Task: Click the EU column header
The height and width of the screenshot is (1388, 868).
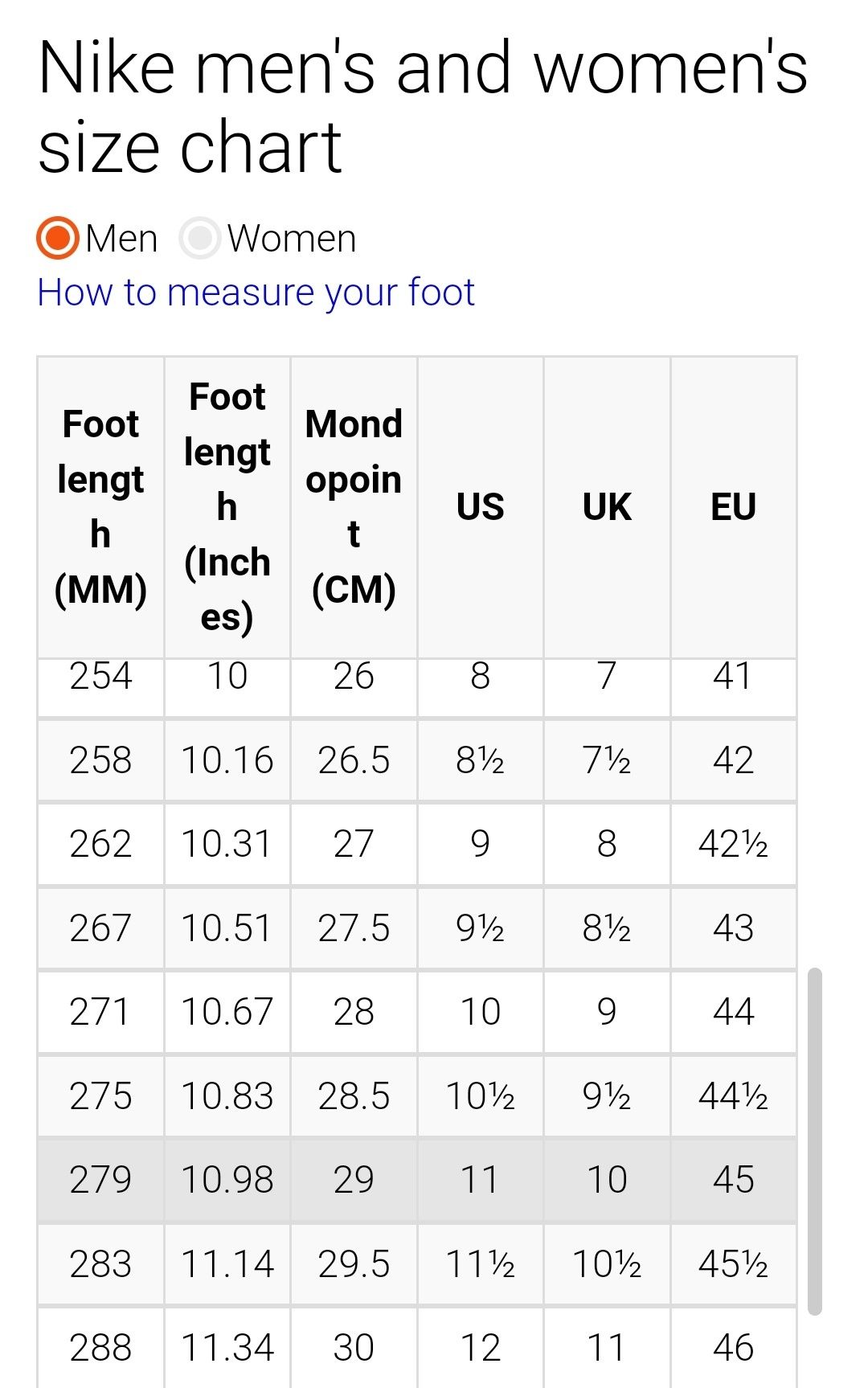Action: (x=734, y=507)
